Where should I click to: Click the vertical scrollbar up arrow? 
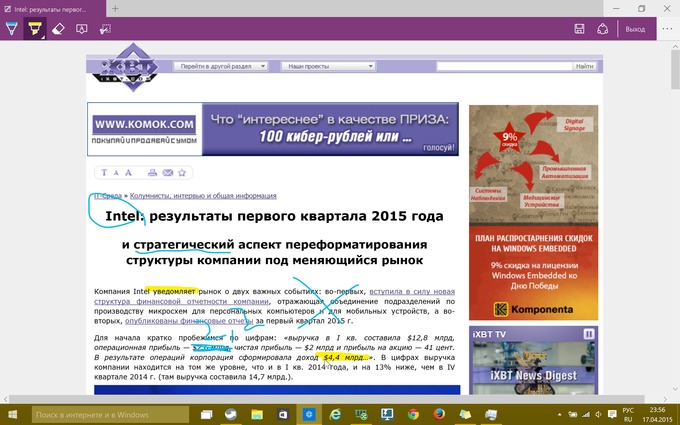click(x=675, y=46)
